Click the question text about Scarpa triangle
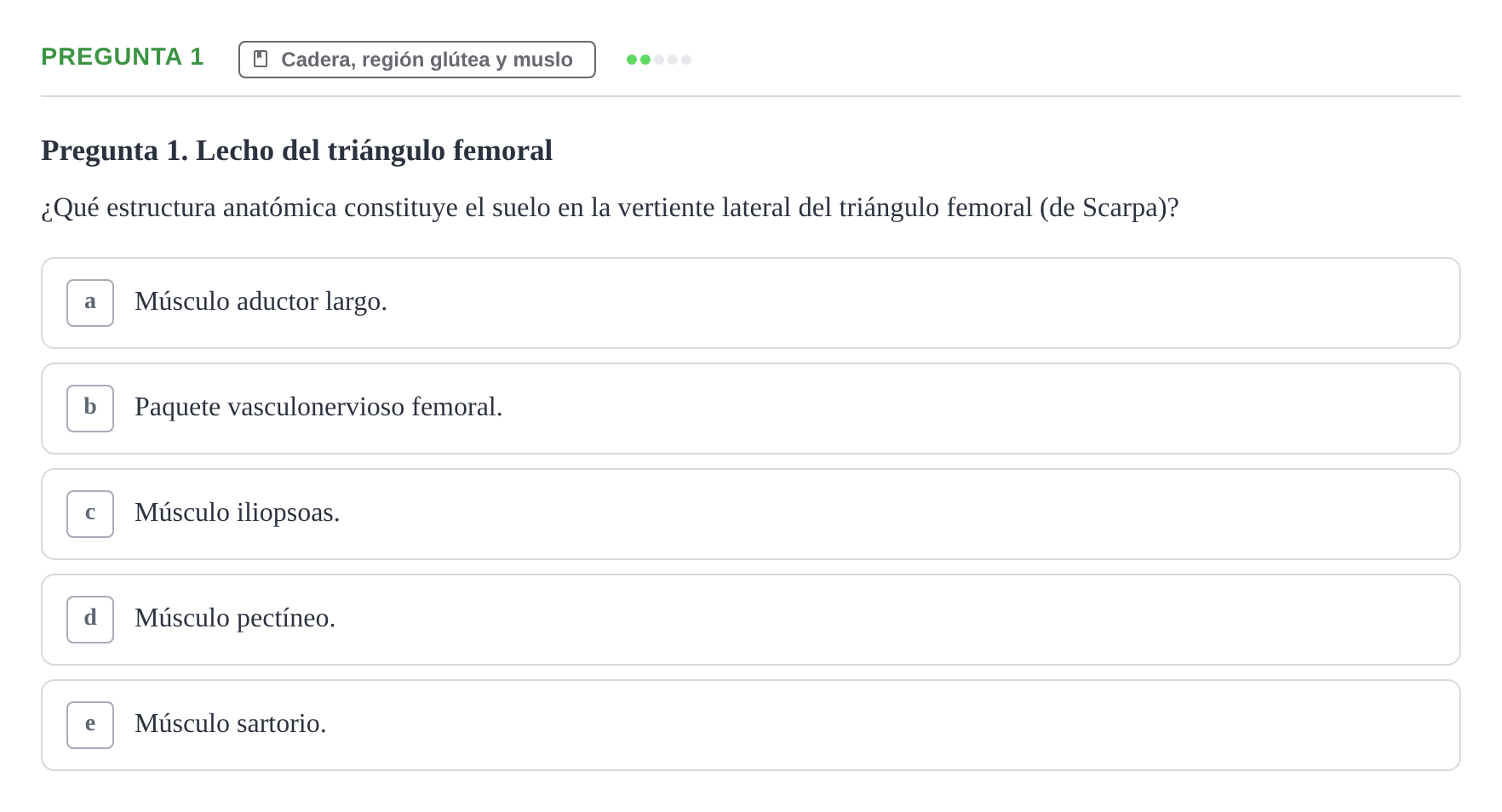This screenshot has width=1502, height=812. pos(610,208)
